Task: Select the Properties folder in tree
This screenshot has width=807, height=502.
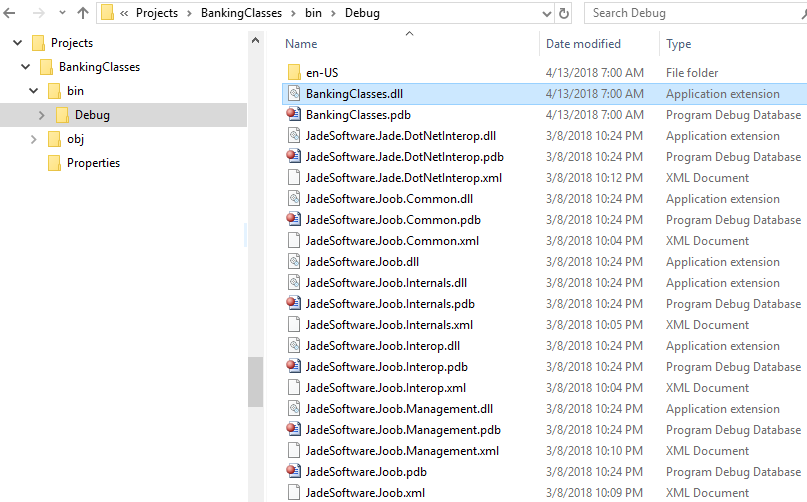Action: click(93, 163)
